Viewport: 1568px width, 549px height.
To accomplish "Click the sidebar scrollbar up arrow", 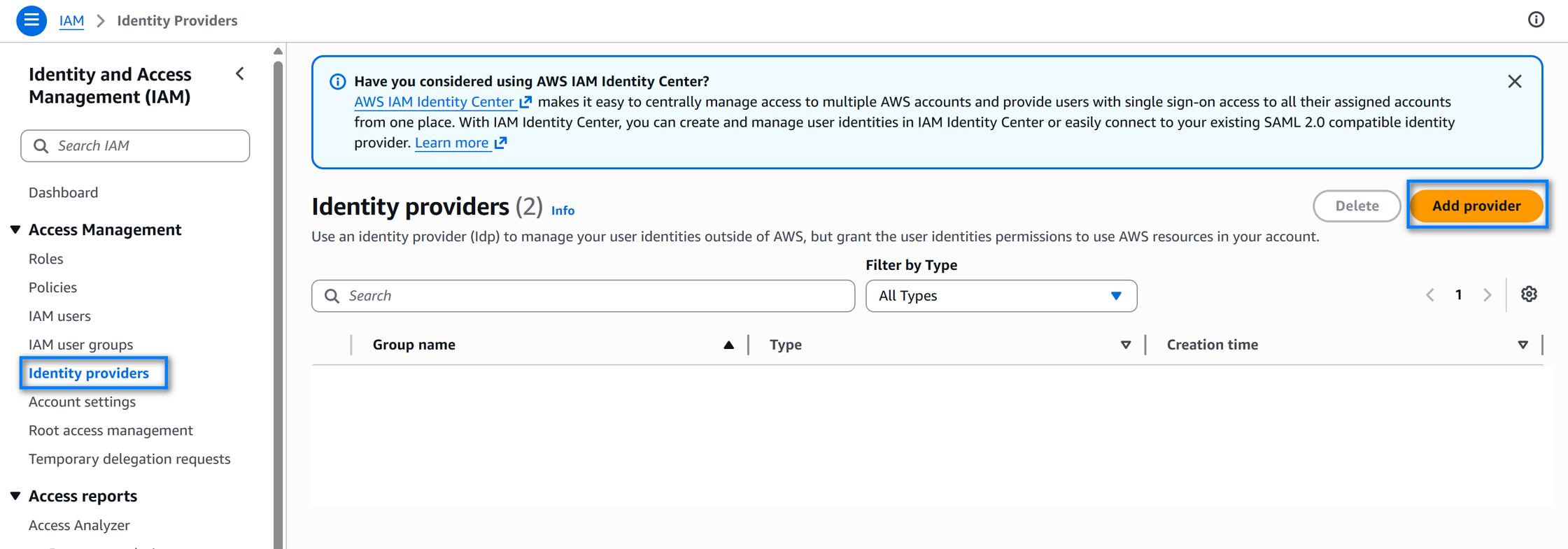I will [278, 51].
